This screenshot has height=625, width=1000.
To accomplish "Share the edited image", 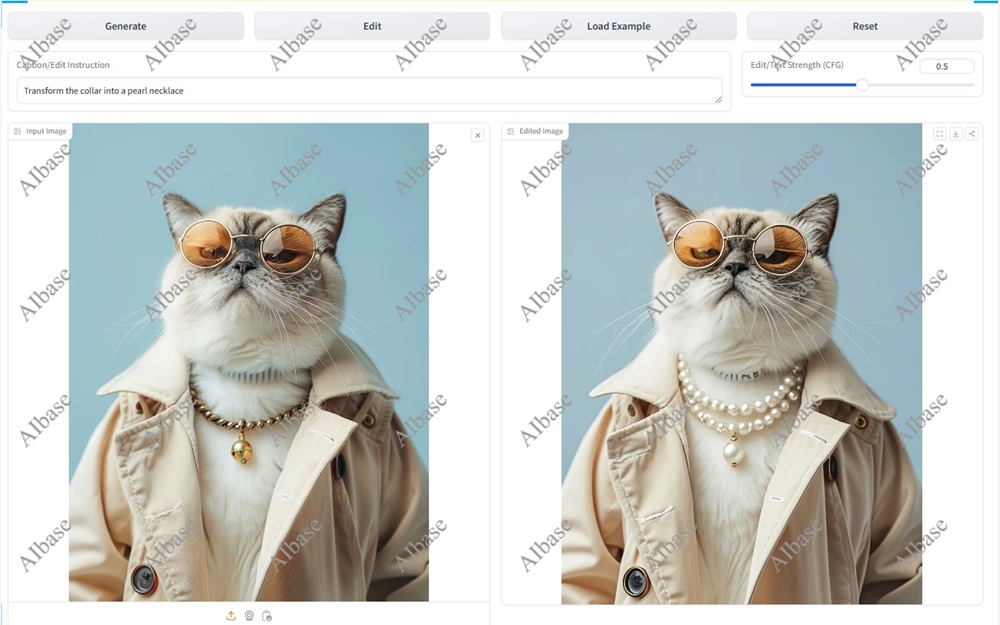I will pyautogui.click(x=971, y=134).
